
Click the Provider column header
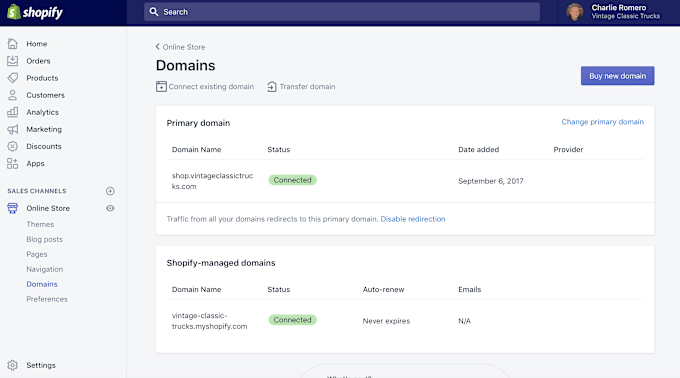coord(568,150)
